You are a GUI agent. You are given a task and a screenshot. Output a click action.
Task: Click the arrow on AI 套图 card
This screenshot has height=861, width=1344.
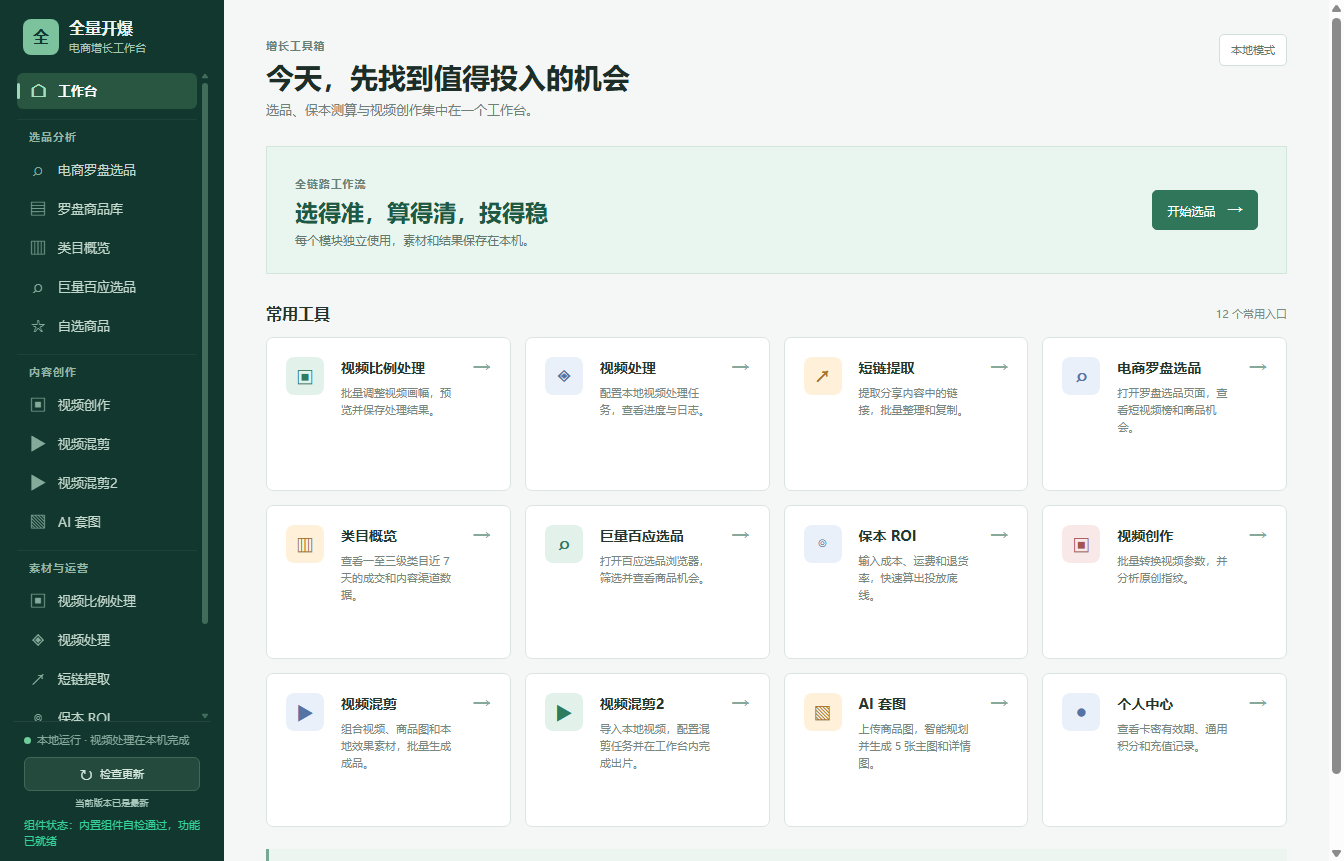click(999, 703)
